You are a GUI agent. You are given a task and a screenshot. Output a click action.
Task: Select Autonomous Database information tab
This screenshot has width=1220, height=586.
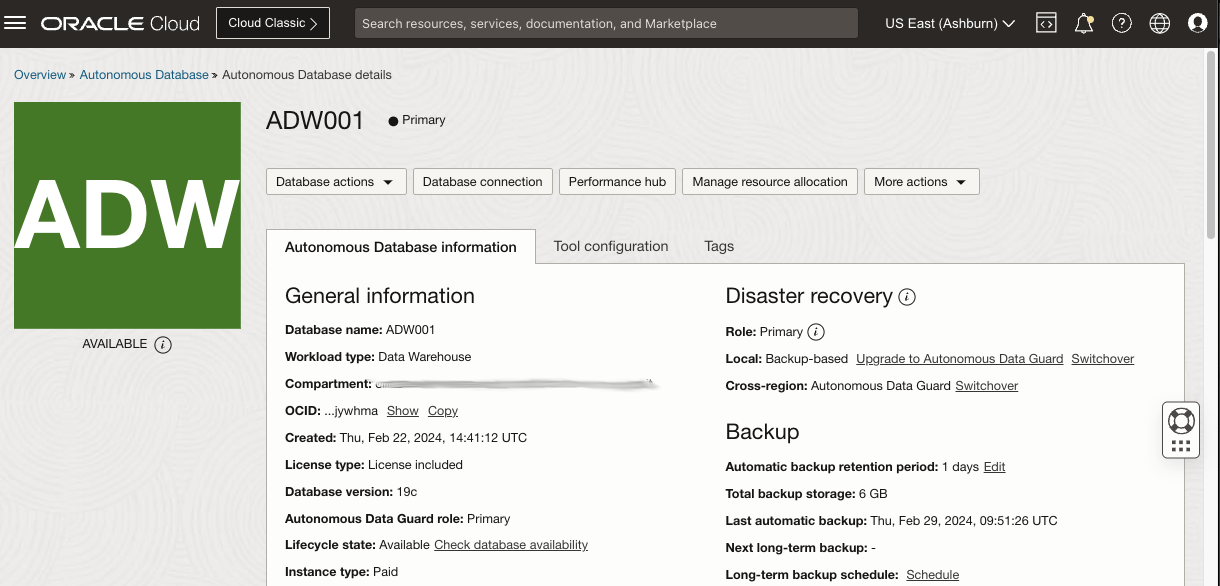click(401, 247)
